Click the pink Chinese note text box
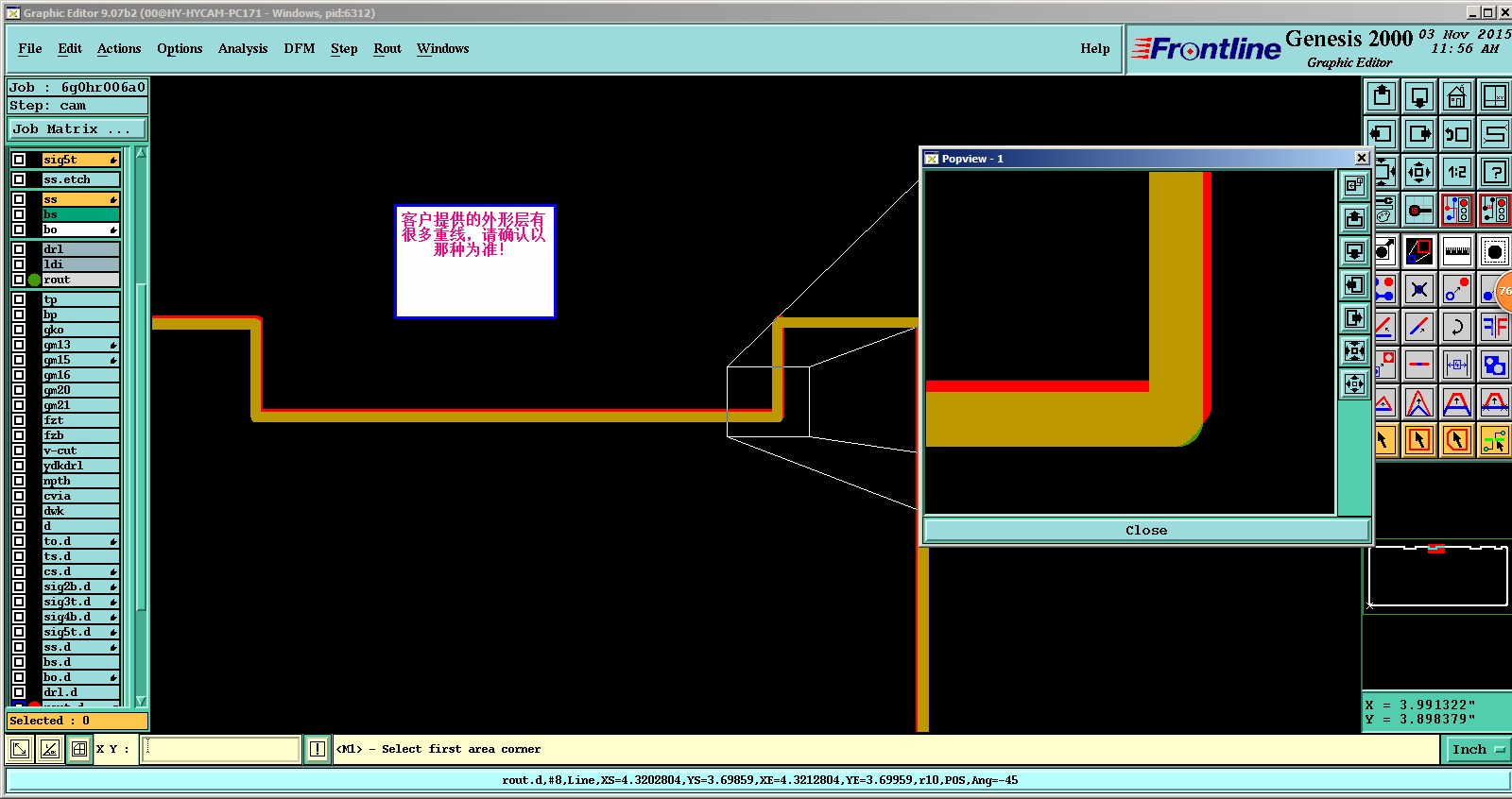Image resolution: width=1512 pixels, height=799 pixels. (474, 262)
